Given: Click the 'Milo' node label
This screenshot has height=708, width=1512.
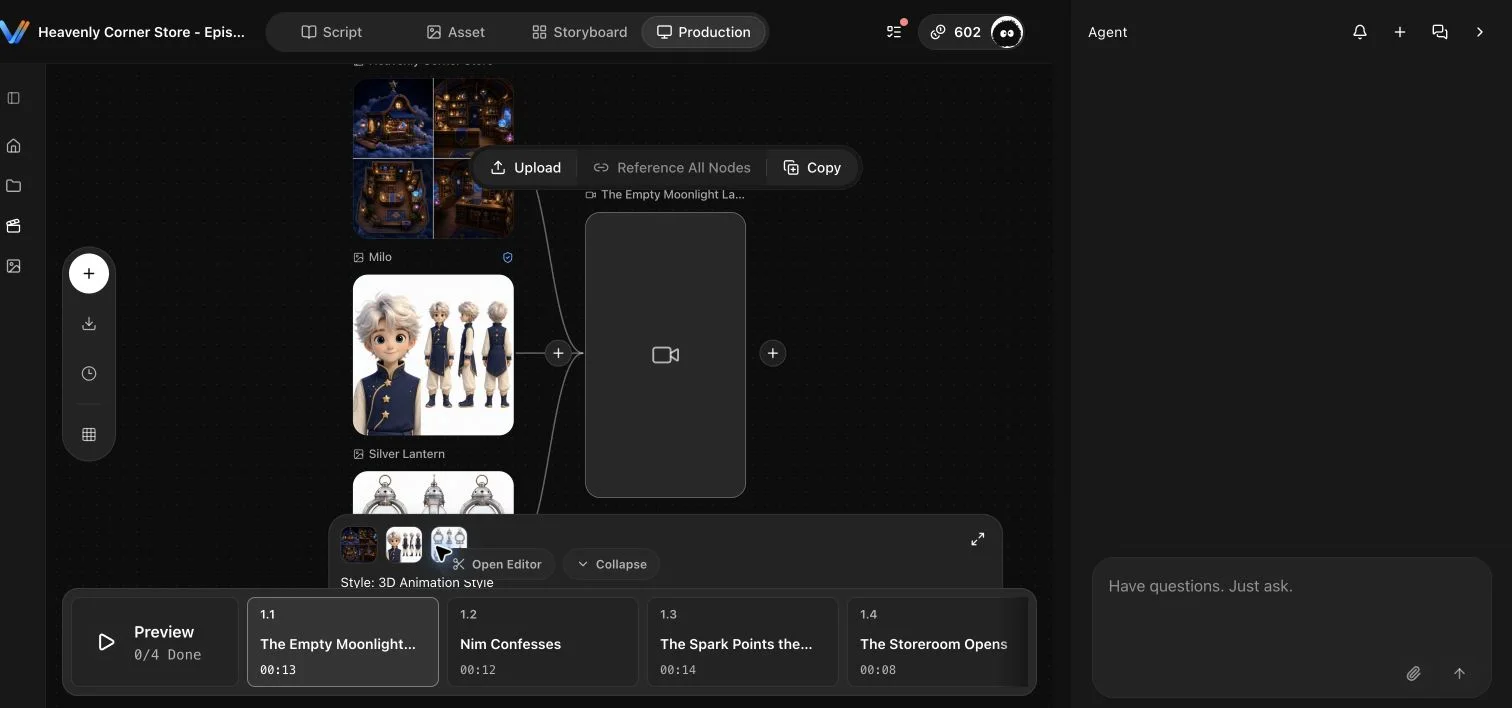Looking at the screenshot, I should (x=380, y=257).
